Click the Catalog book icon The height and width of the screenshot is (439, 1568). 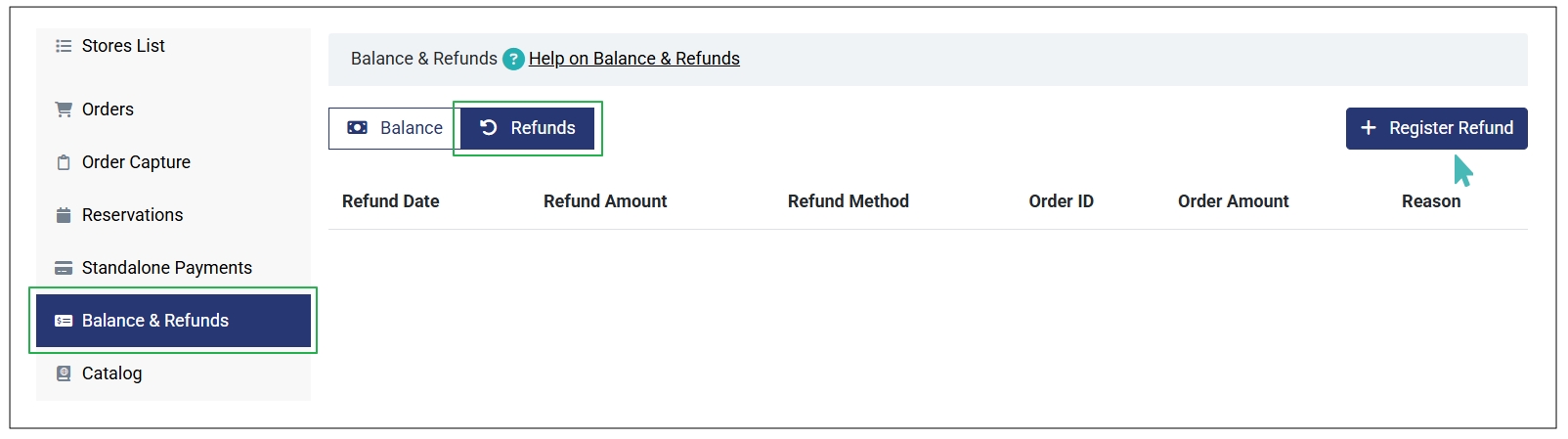pyautogui.click(x=64, y=373)
